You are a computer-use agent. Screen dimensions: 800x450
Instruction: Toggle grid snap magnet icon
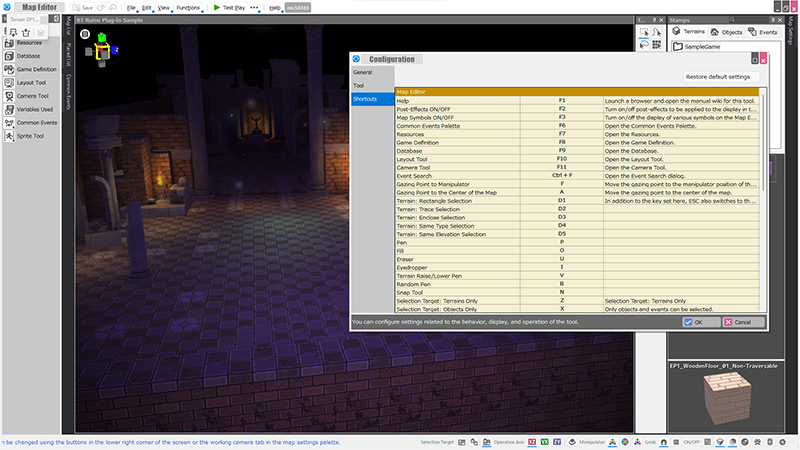(664, 442)
